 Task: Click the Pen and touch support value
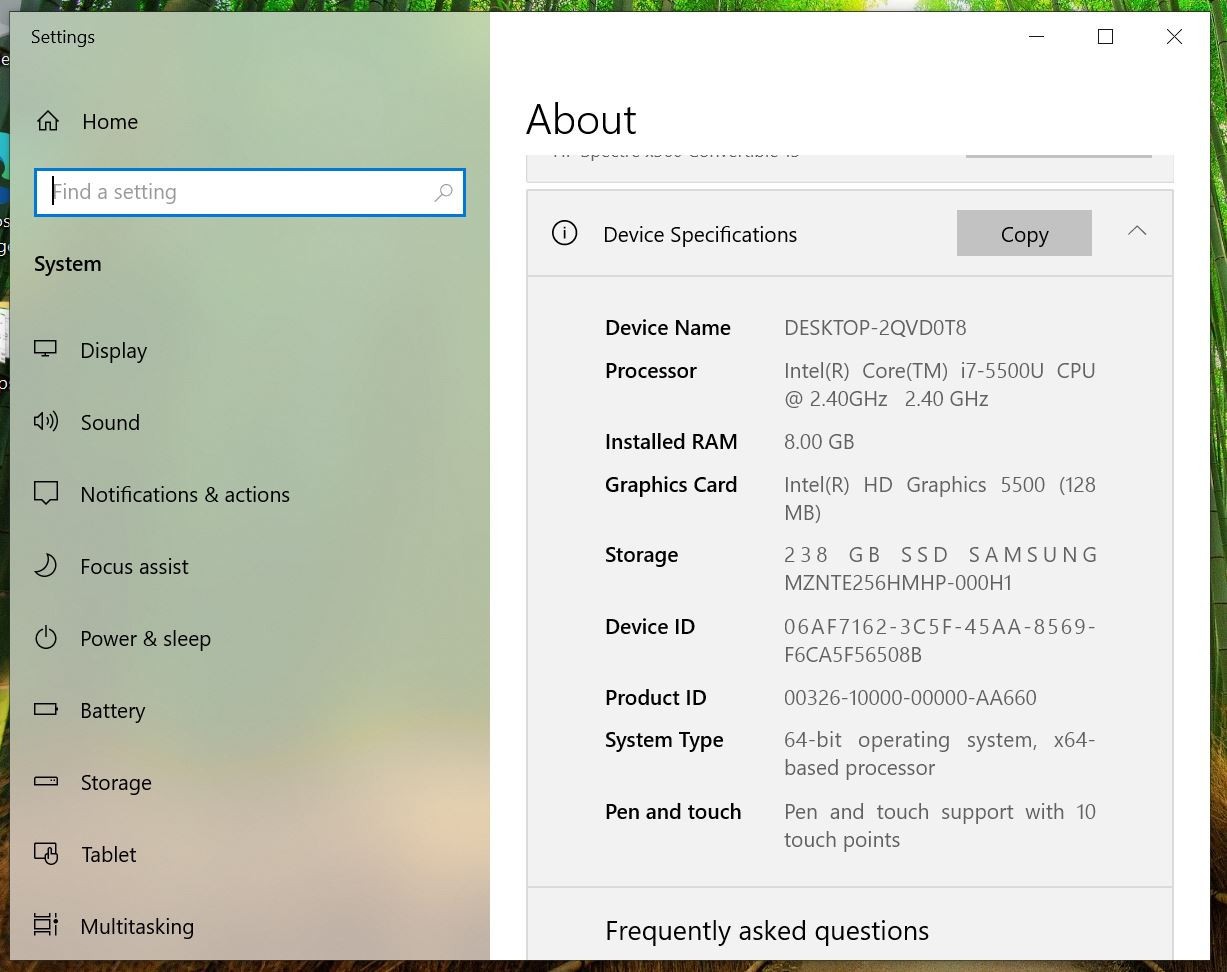pos(940,825)
